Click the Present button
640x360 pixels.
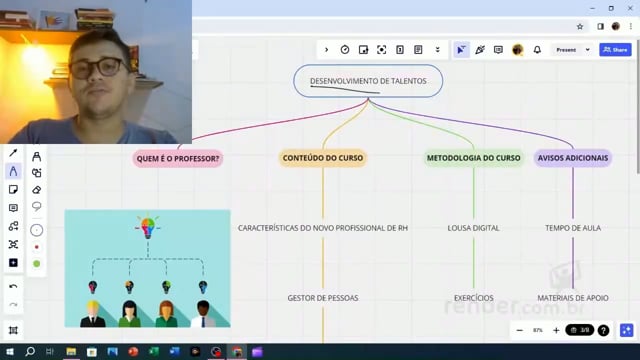click(566, 50)
